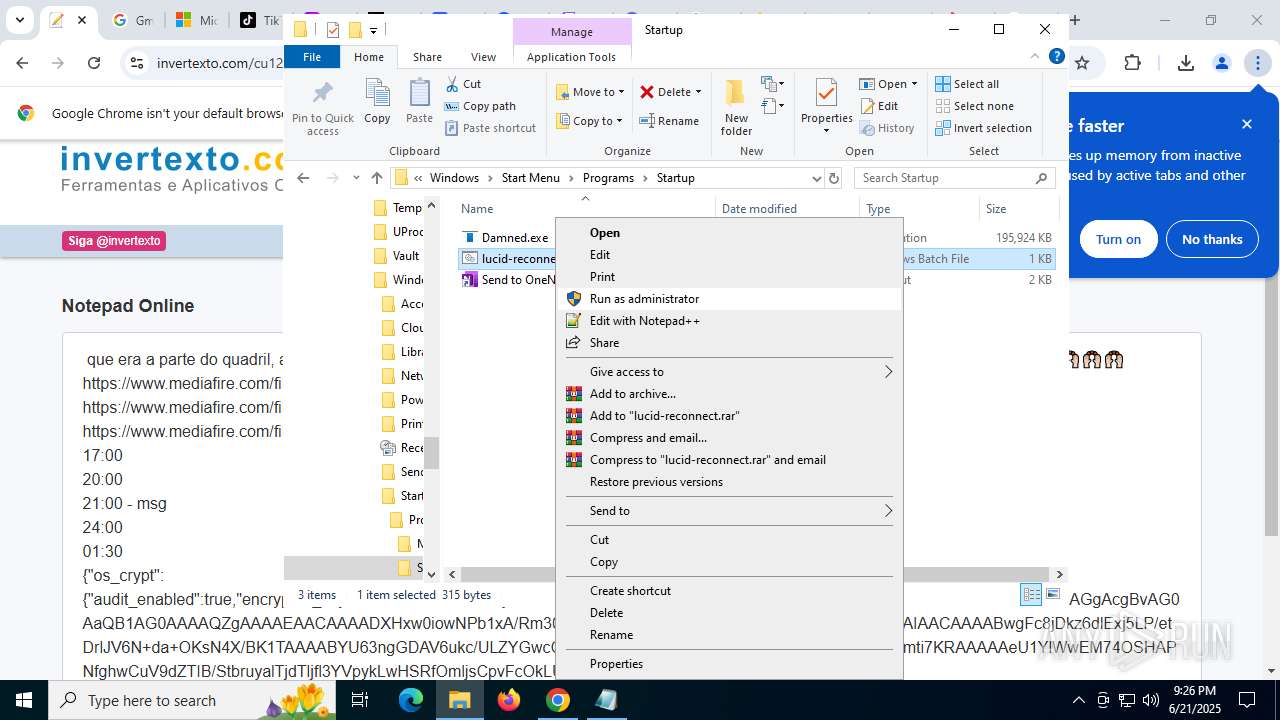Open Chrome extensions puzzle icon
Viewport: 1280px width, 720px height.
click(1132, 63)
